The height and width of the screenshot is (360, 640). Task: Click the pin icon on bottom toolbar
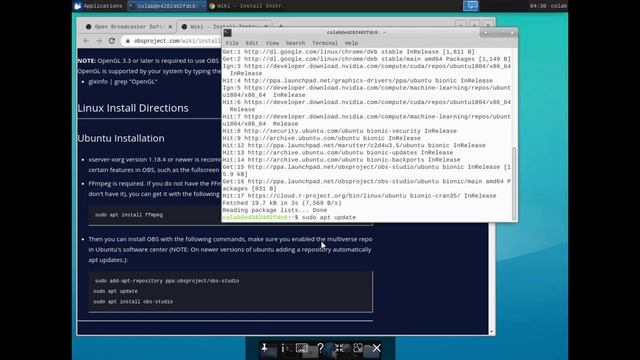pos(264,348)
